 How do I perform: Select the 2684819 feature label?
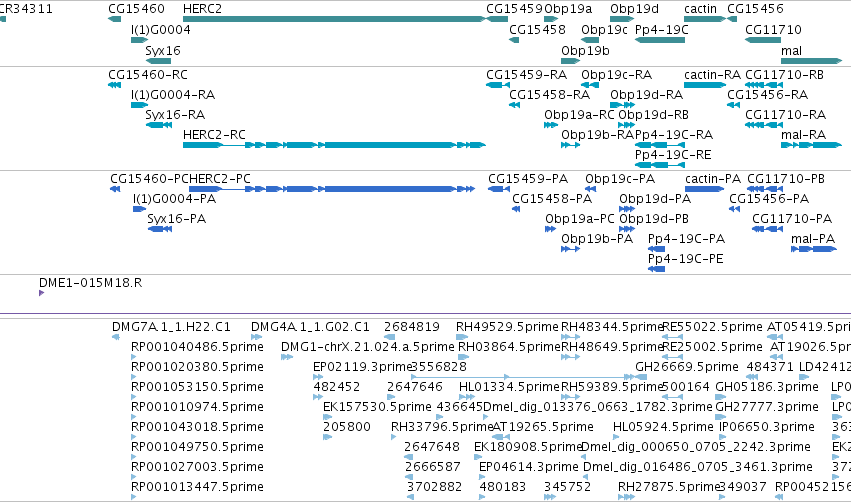(x=412, y=327)
